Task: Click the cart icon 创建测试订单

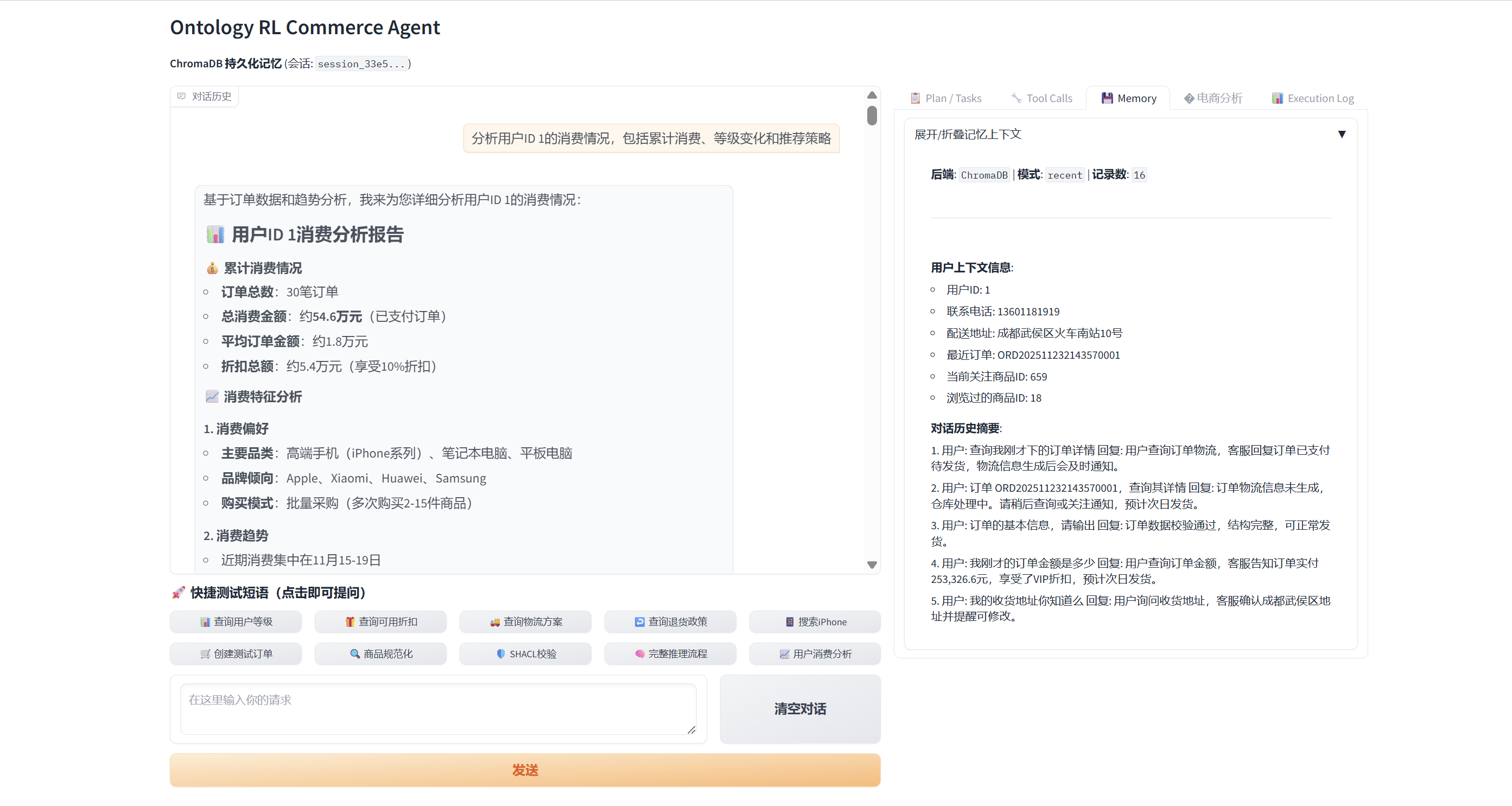Action: pos(205,653)
